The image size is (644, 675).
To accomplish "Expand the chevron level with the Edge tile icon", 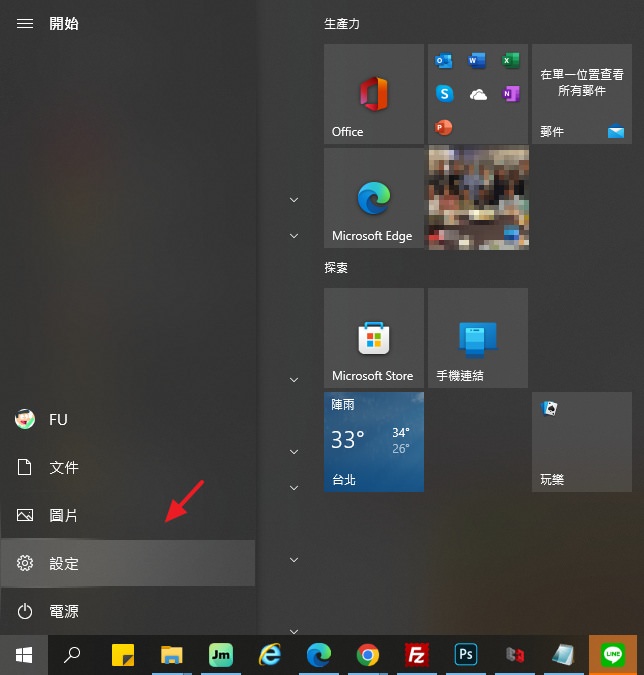I will pyautogui.click(x=294, y=200).
